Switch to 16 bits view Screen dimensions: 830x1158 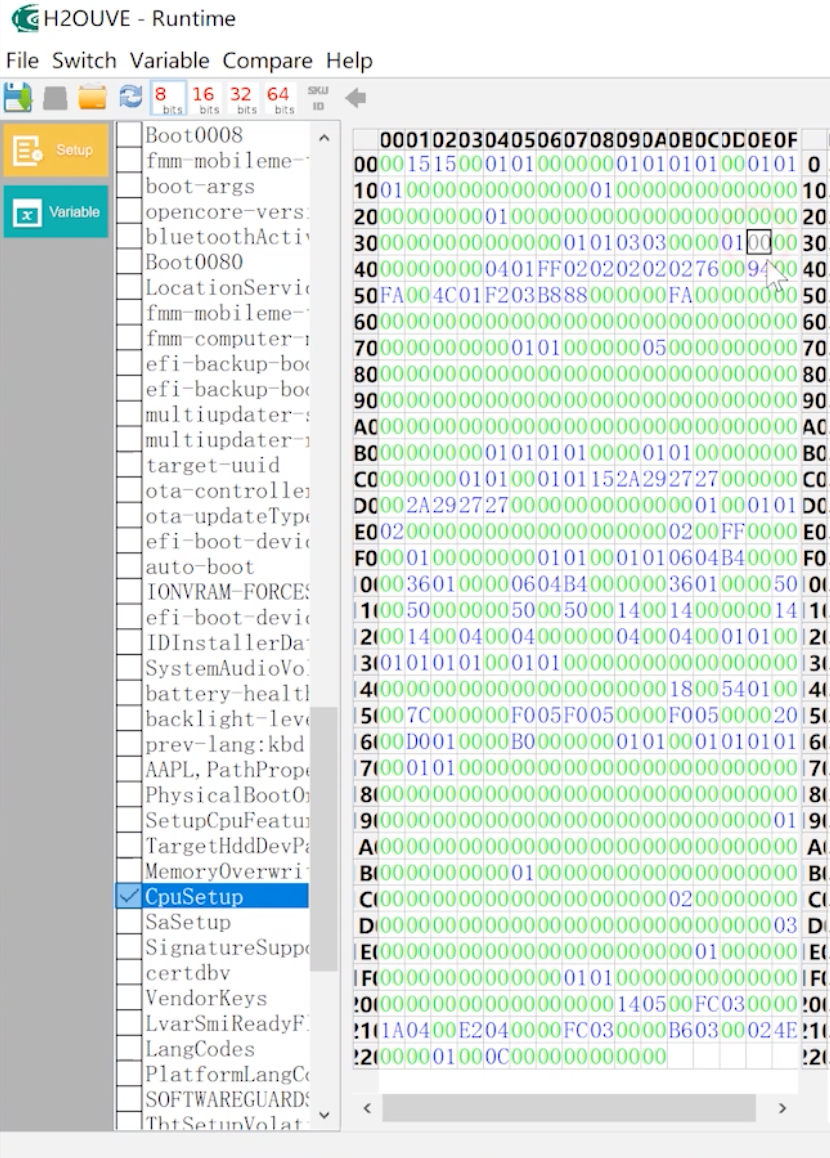point(204,98)
